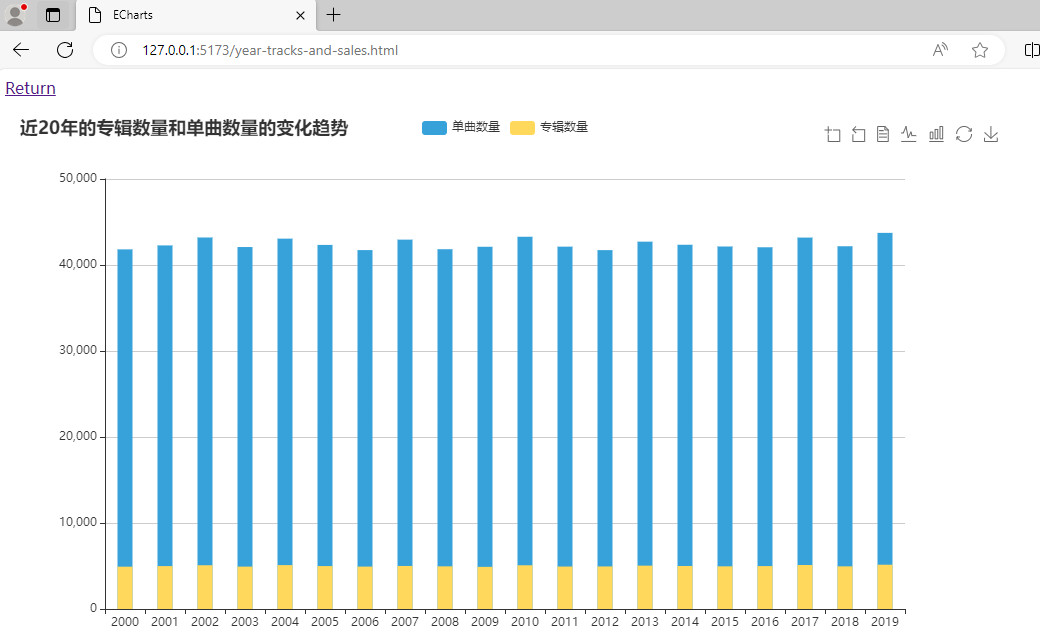1040x641 pixels.
Task: View site information for the page
Action: click(119, 50)
